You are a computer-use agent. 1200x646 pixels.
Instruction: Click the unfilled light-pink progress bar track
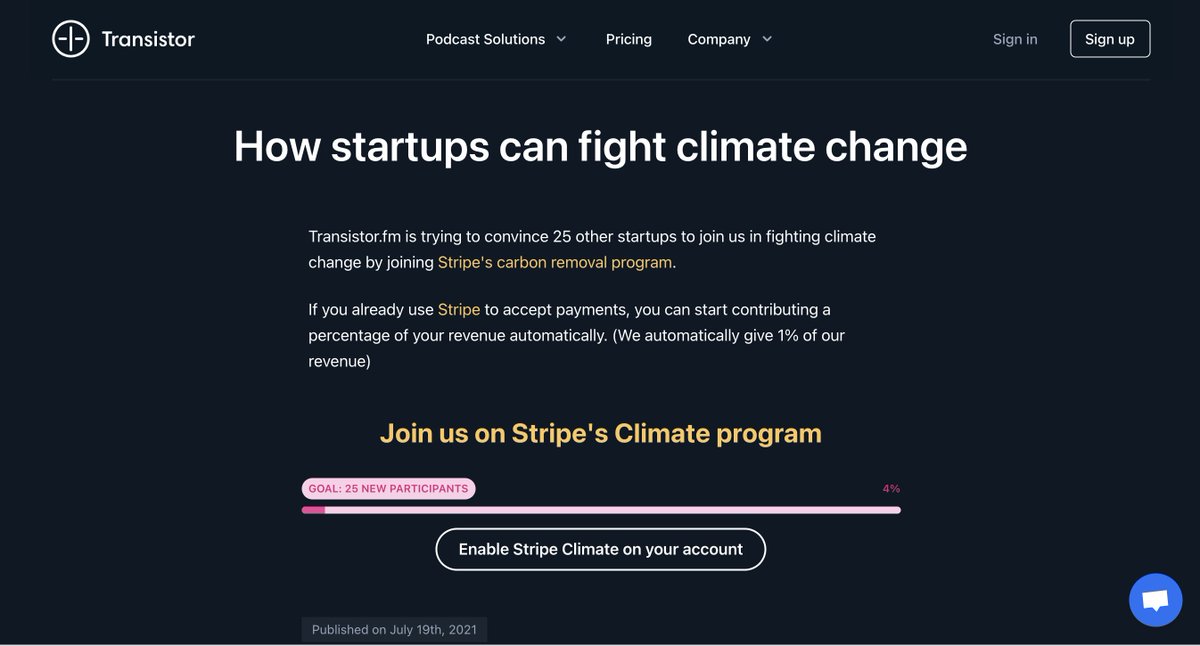[612, 510]
